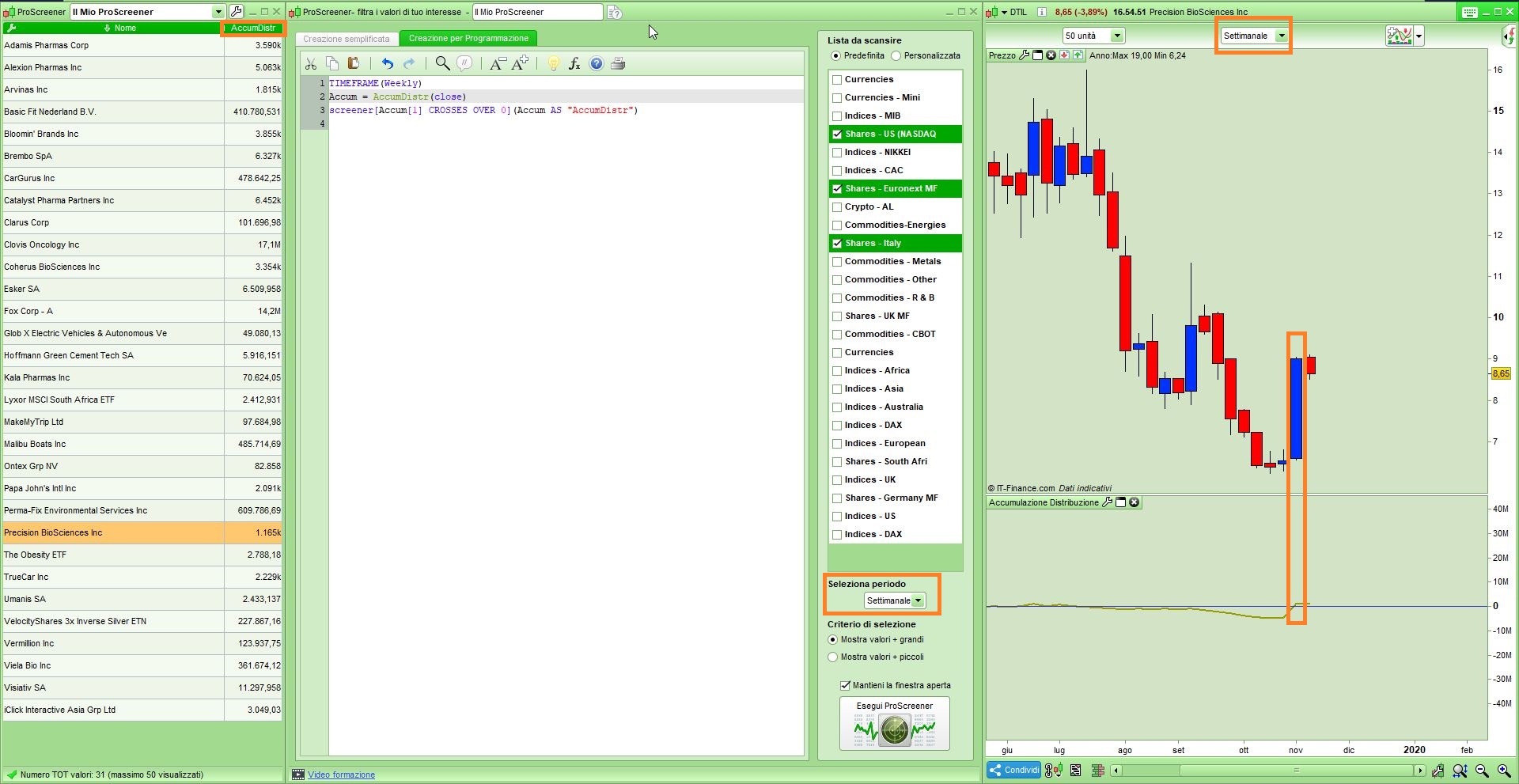Open settings wrench in ProScreener list header
1519x784 pixels.
coord(11,28)
